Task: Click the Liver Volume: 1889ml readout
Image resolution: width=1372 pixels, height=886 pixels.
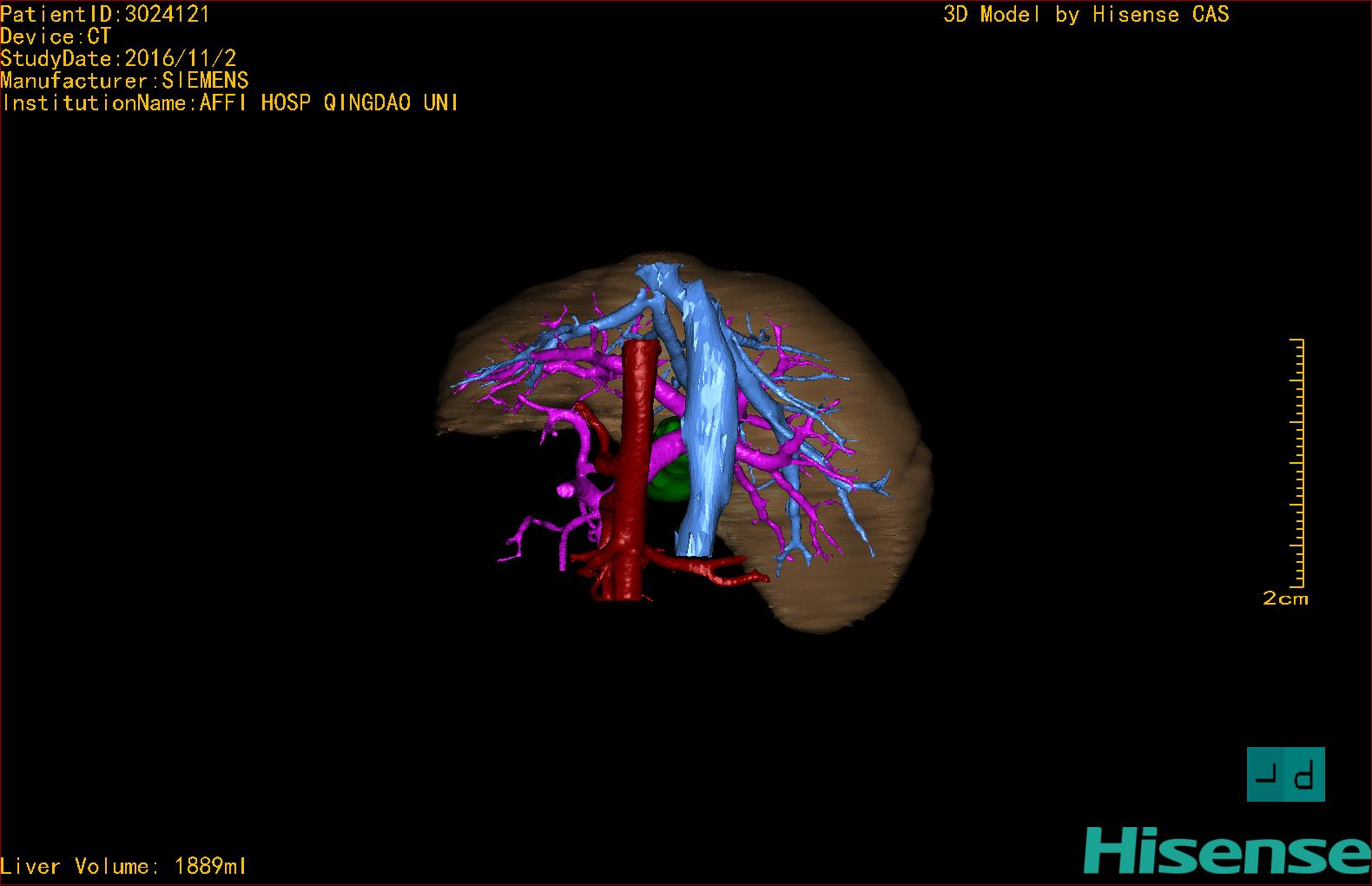Action: (x=124, y=866)
